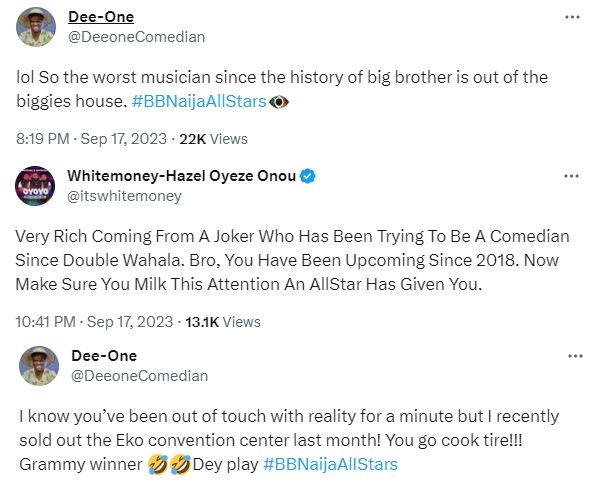Open more menu on Dee-One's reply tweet
Viewport: 607px width, 488px height.
pos(574,356)
